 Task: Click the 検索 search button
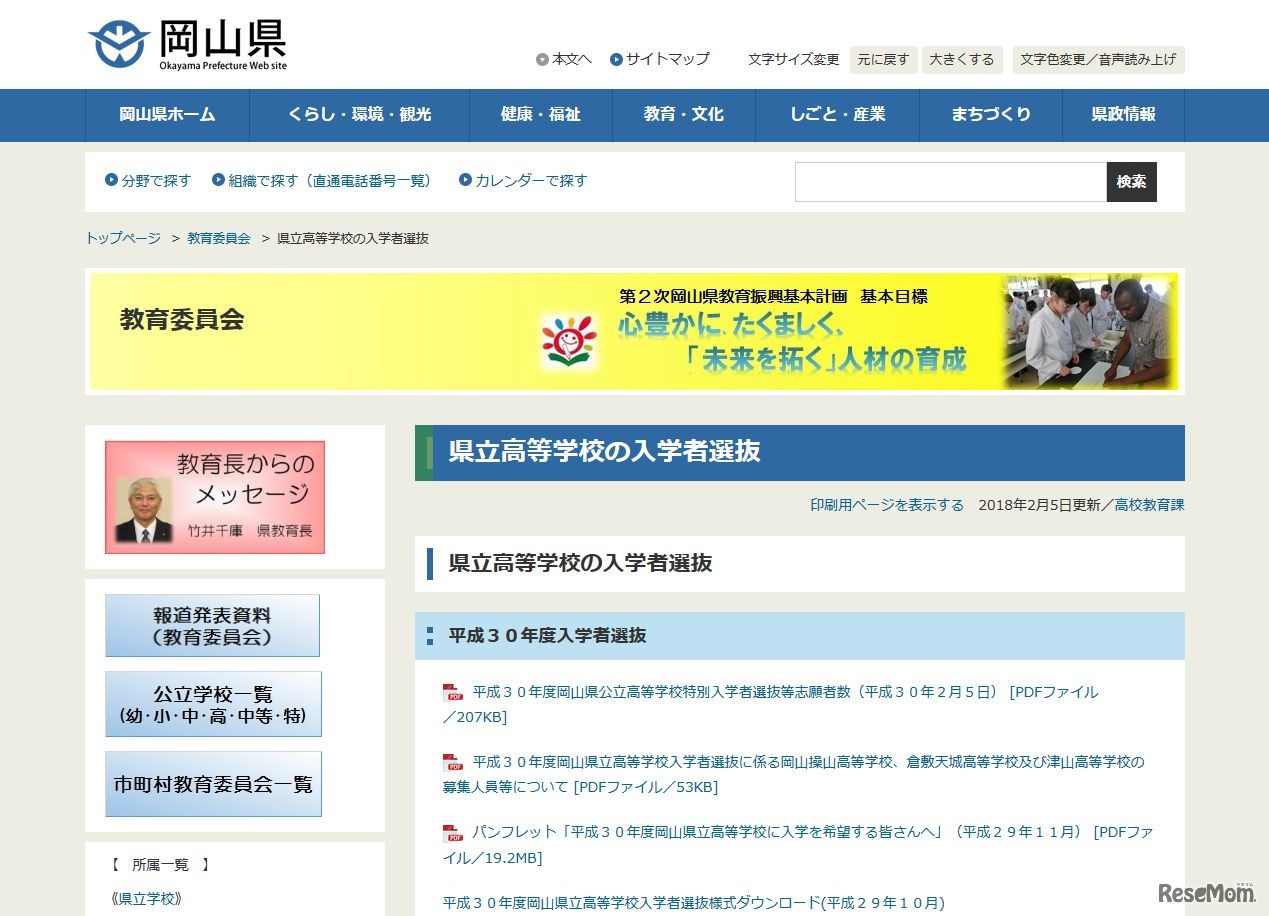(x=1131, y=181)
